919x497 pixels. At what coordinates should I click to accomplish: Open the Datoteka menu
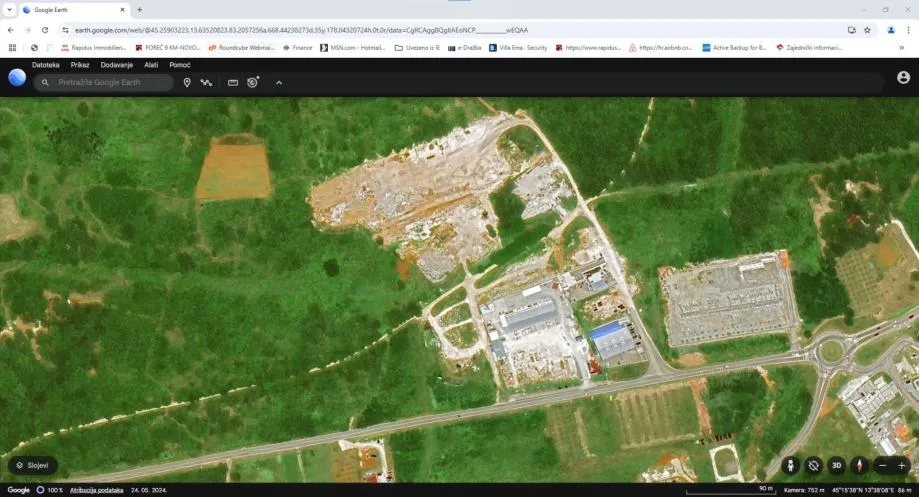click(x=46, y=64)
